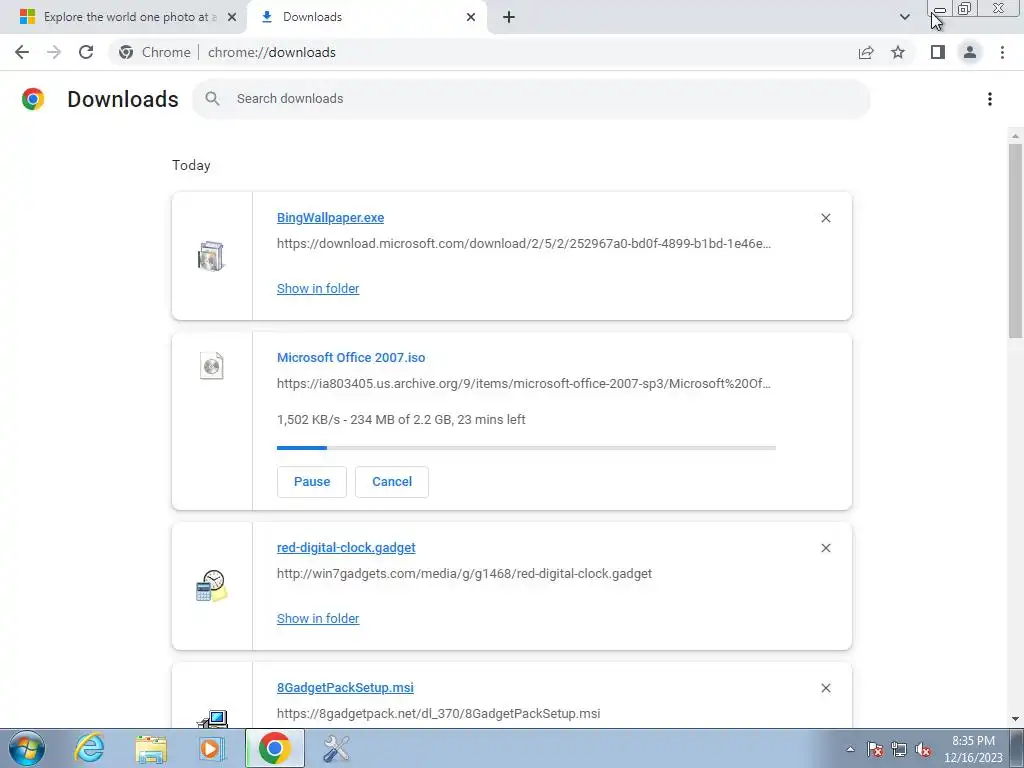Click the 1,502 KB/s download status text
The width and height of the screenshot is (1024, 768).
(401, 420)
